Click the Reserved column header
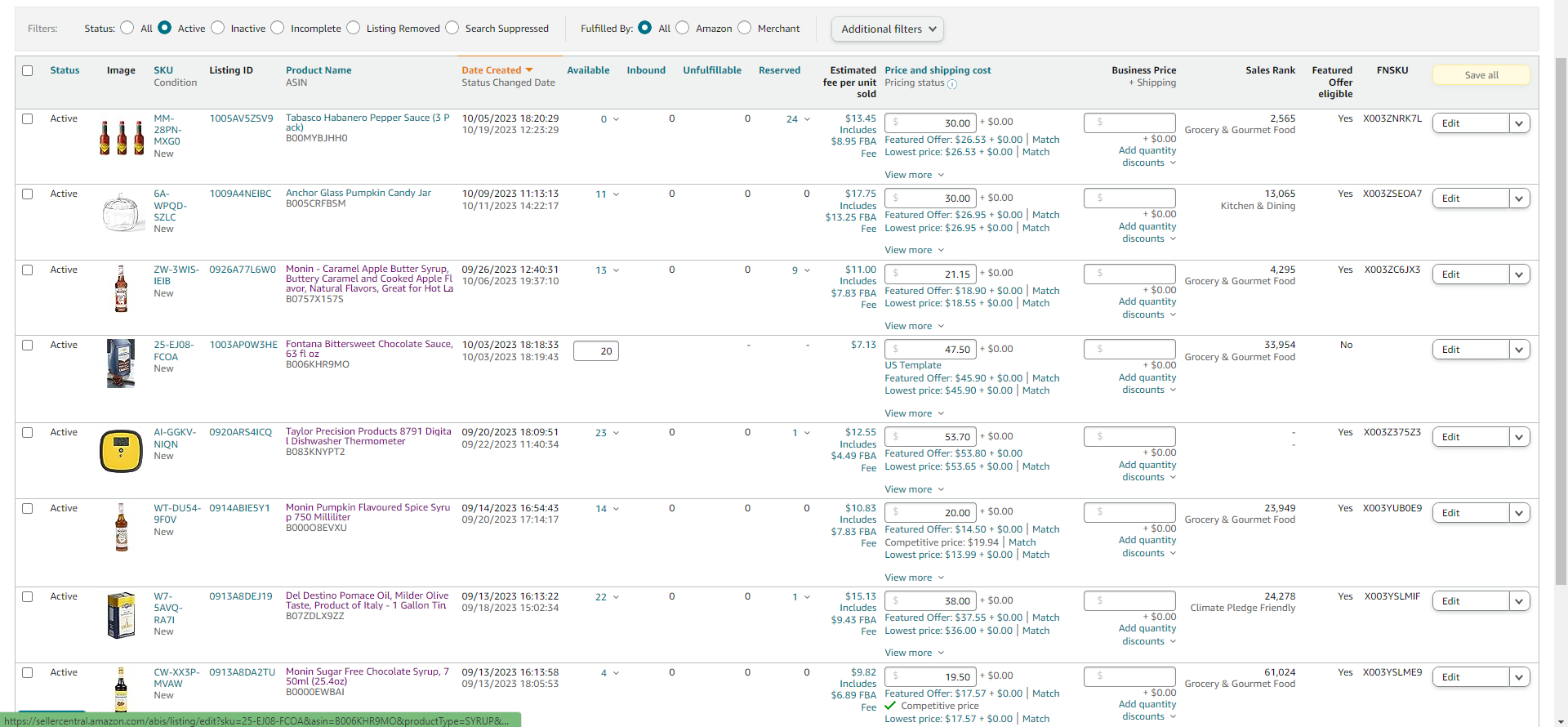Viewport: 1568px width, 727px height. 779,70
